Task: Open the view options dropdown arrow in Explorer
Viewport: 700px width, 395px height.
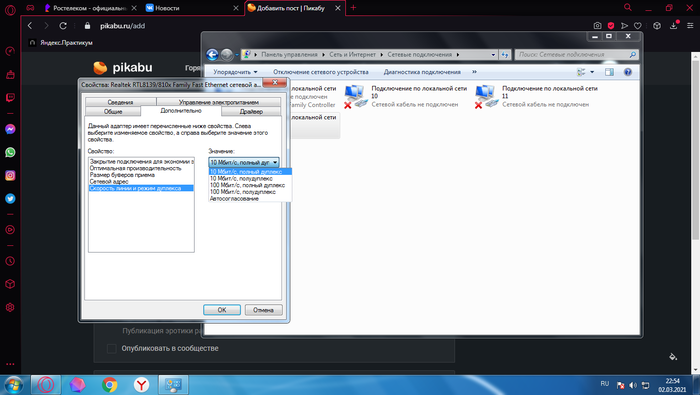Action: (592, 72)
